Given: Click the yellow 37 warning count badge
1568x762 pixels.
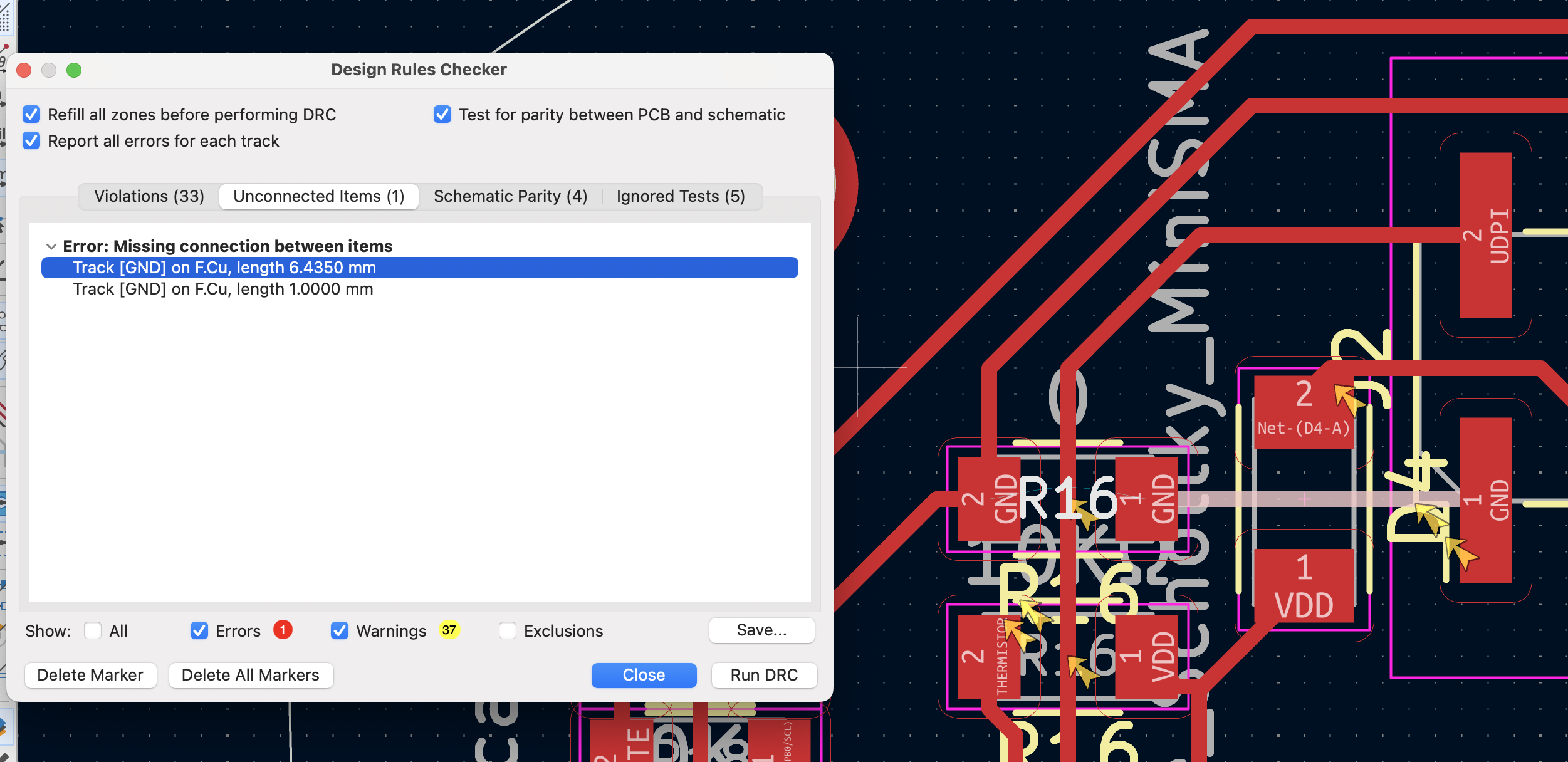Looking at the screenshot, I should 450,631.
